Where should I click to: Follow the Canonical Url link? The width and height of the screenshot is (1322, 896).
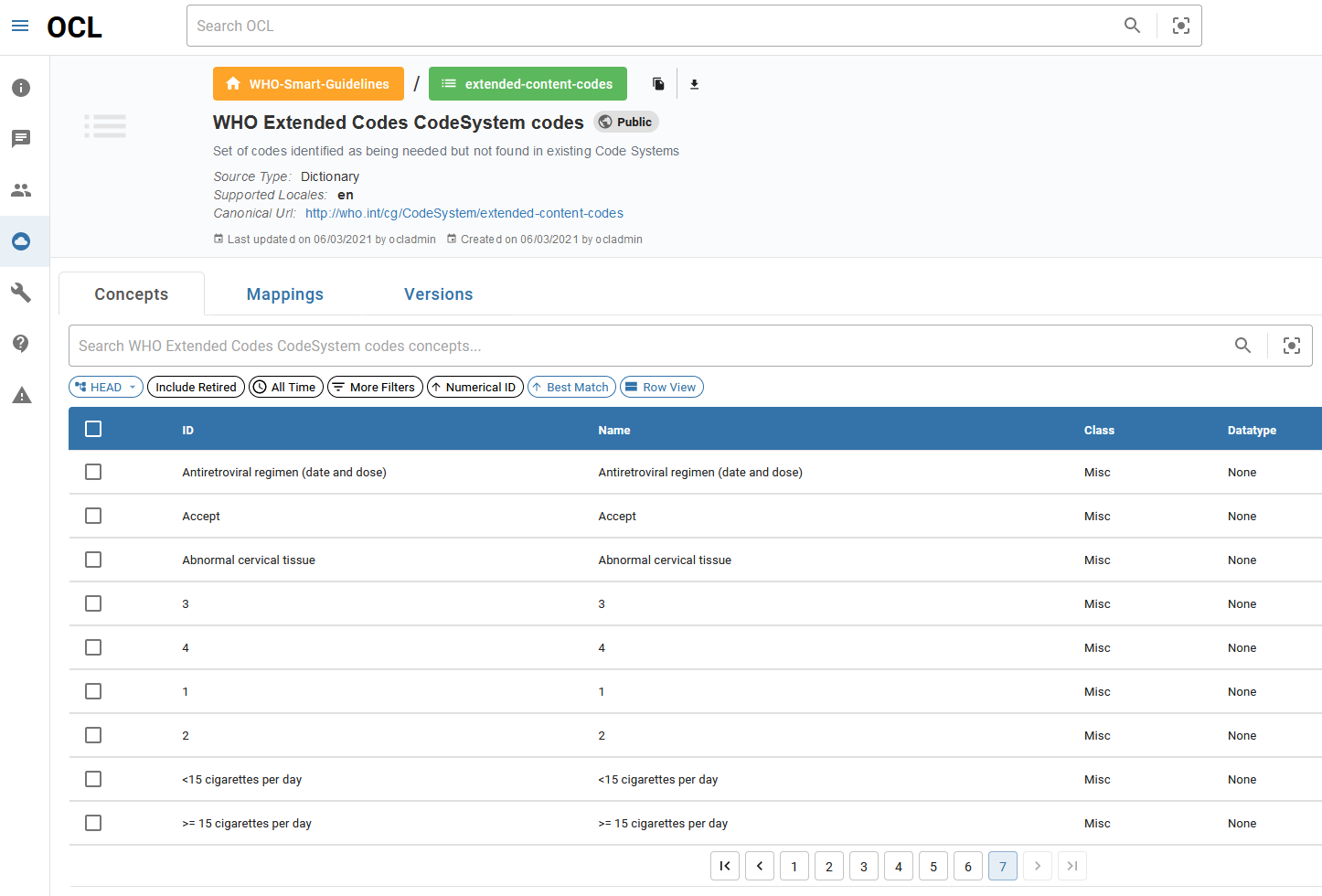pyautogui.click(x=464, y=212)
